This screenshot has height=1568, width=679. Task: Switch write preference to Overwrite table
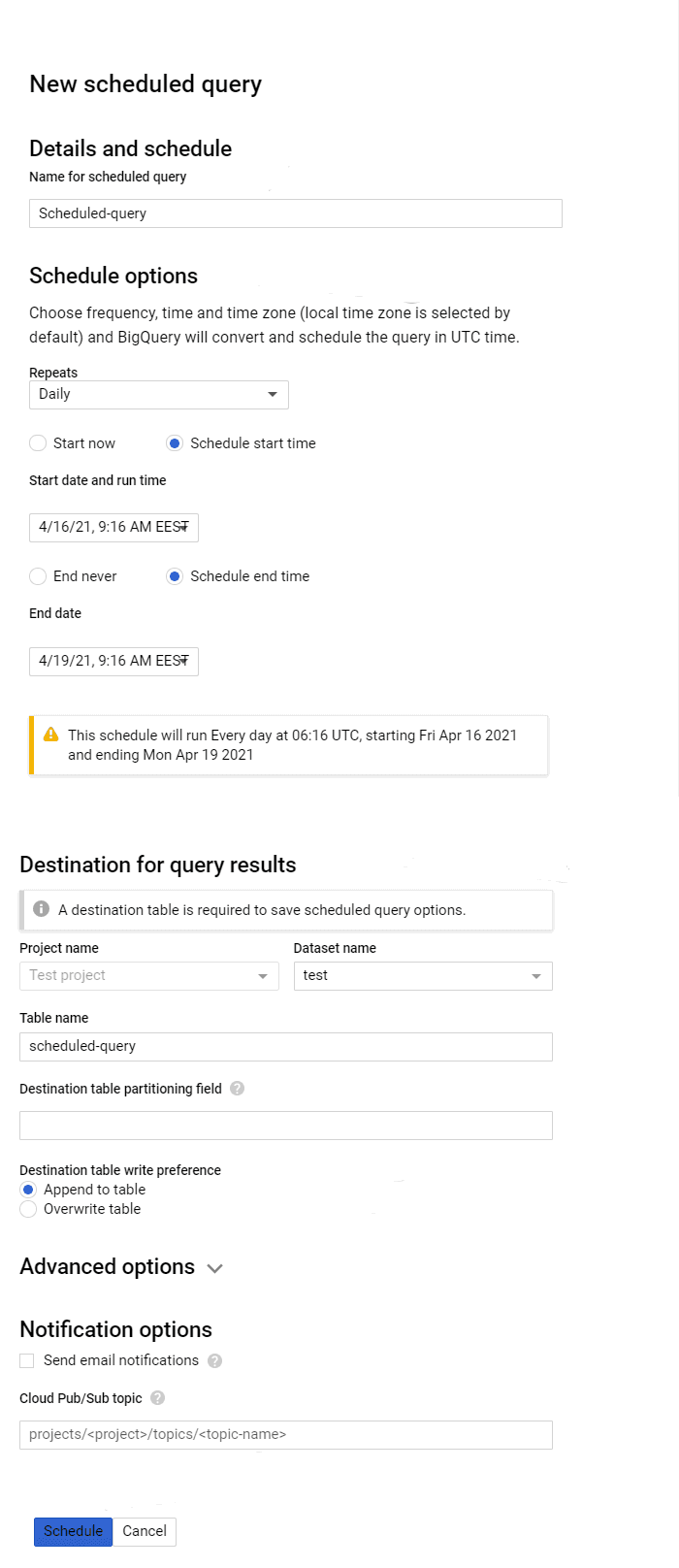pyautogui.click(x=28, y=1209)
